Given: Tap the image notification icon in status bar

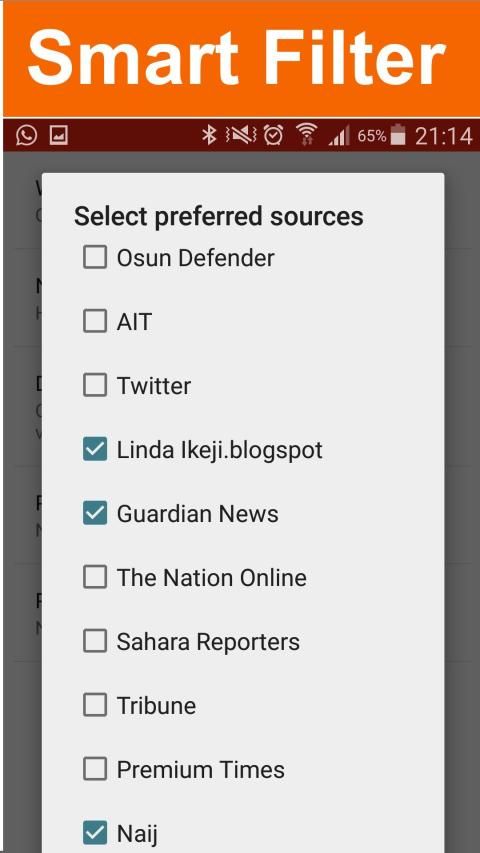Looking at the screenshot, I should [59, 135].
